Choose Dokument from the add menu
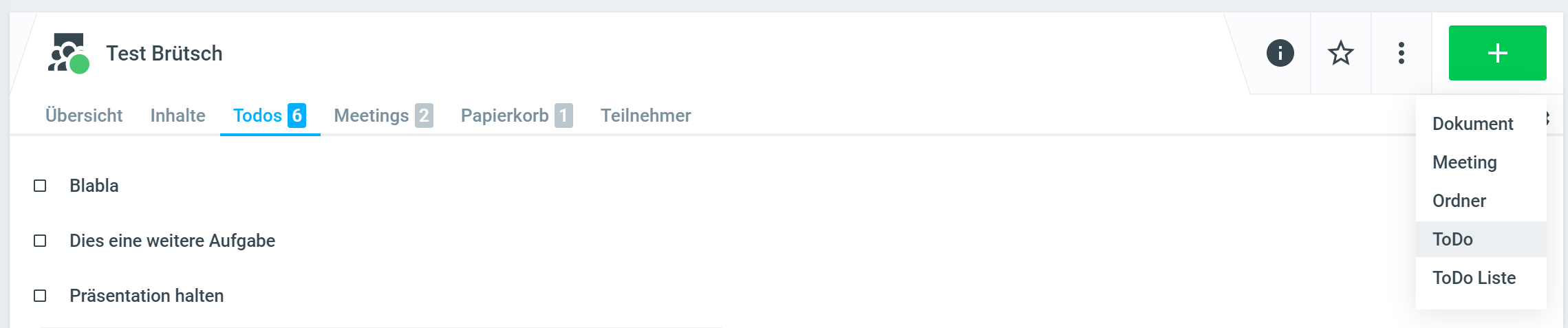This screenshot has width=1568, height=328. coord(1472,124)
